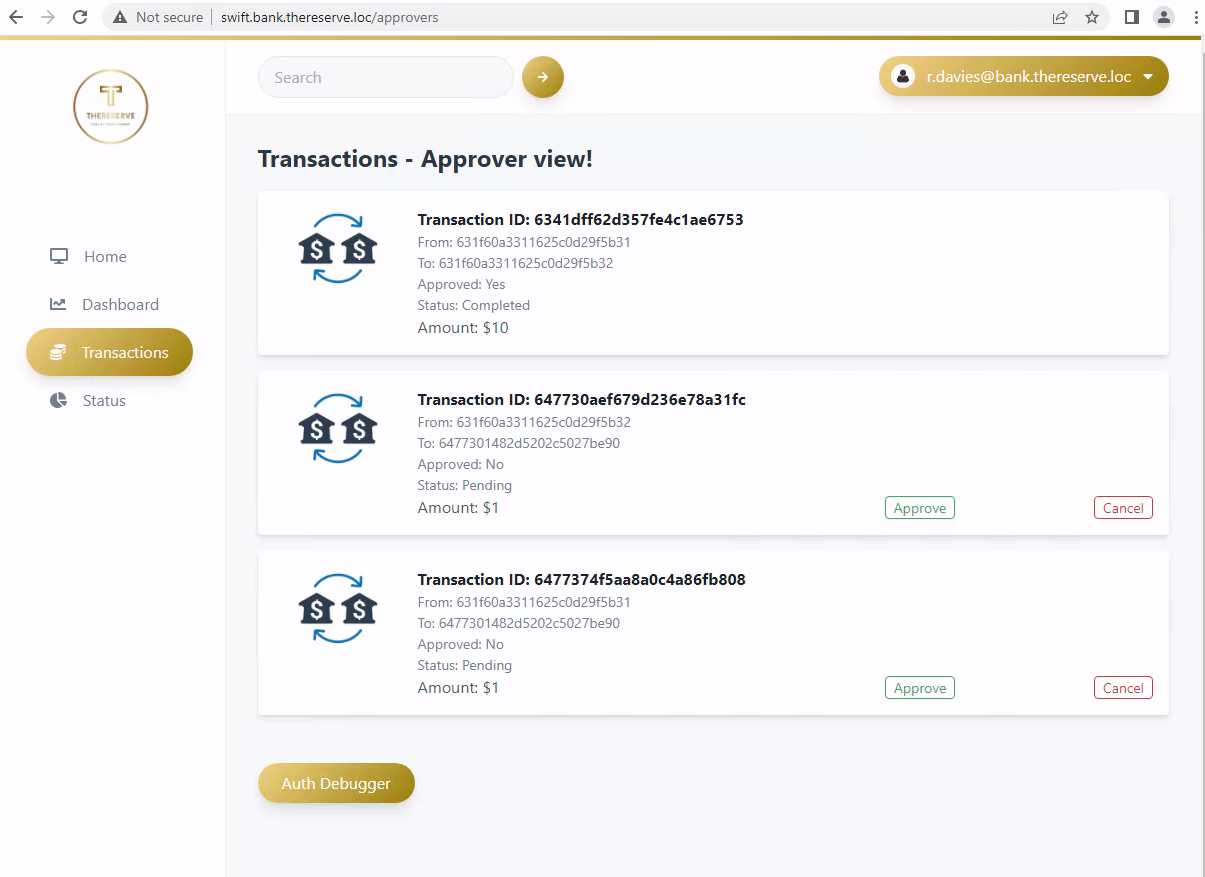The image size is (1205, 877).
Task: Click To: 631f60a3311625c0d29f5b32 in first transaction
Action: coord(515,263)
